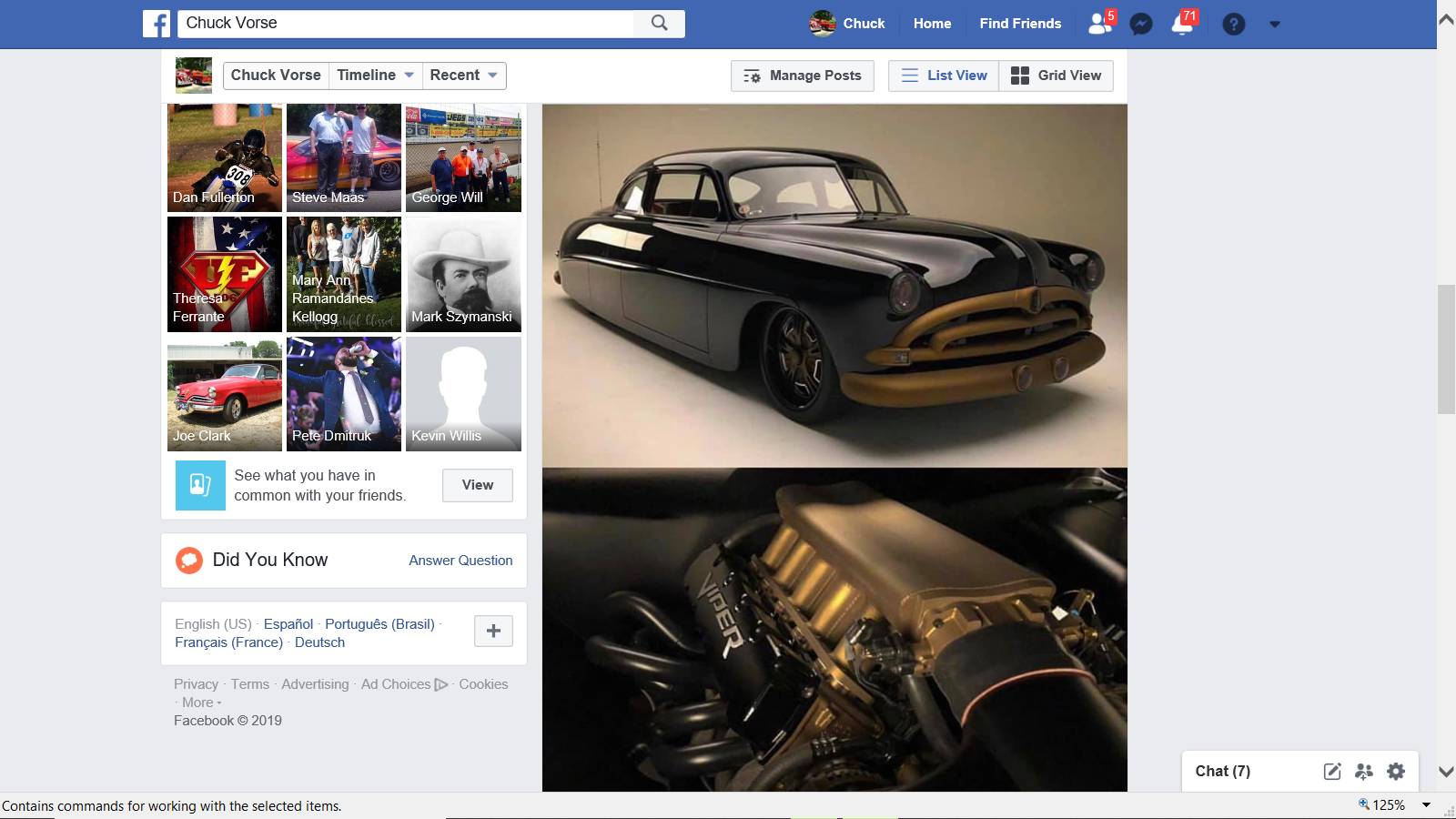Open the notifications bell icon
The height and width of the screenshot is (819, 1456).
point(1183,25)
